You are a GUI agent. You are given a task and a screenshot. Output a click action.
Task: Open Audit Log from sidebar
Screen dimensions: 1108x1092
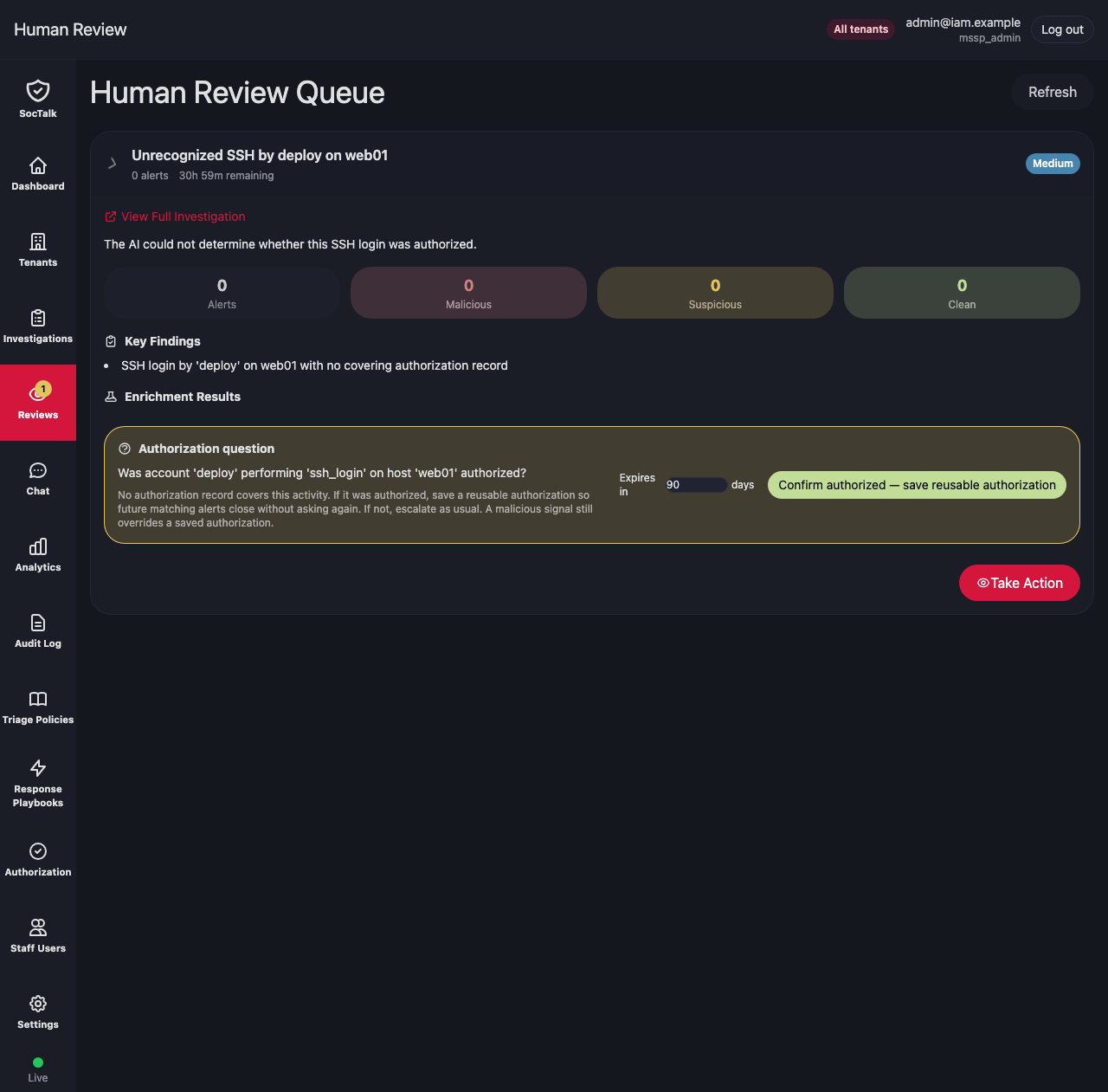[x=38, y=631]
